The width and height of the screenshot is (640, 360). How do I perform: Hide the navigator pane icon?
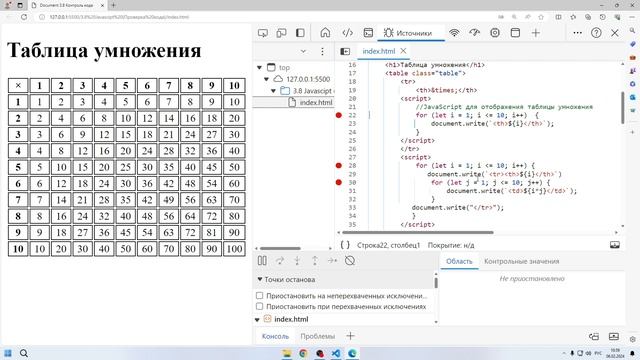click(345, 51)
